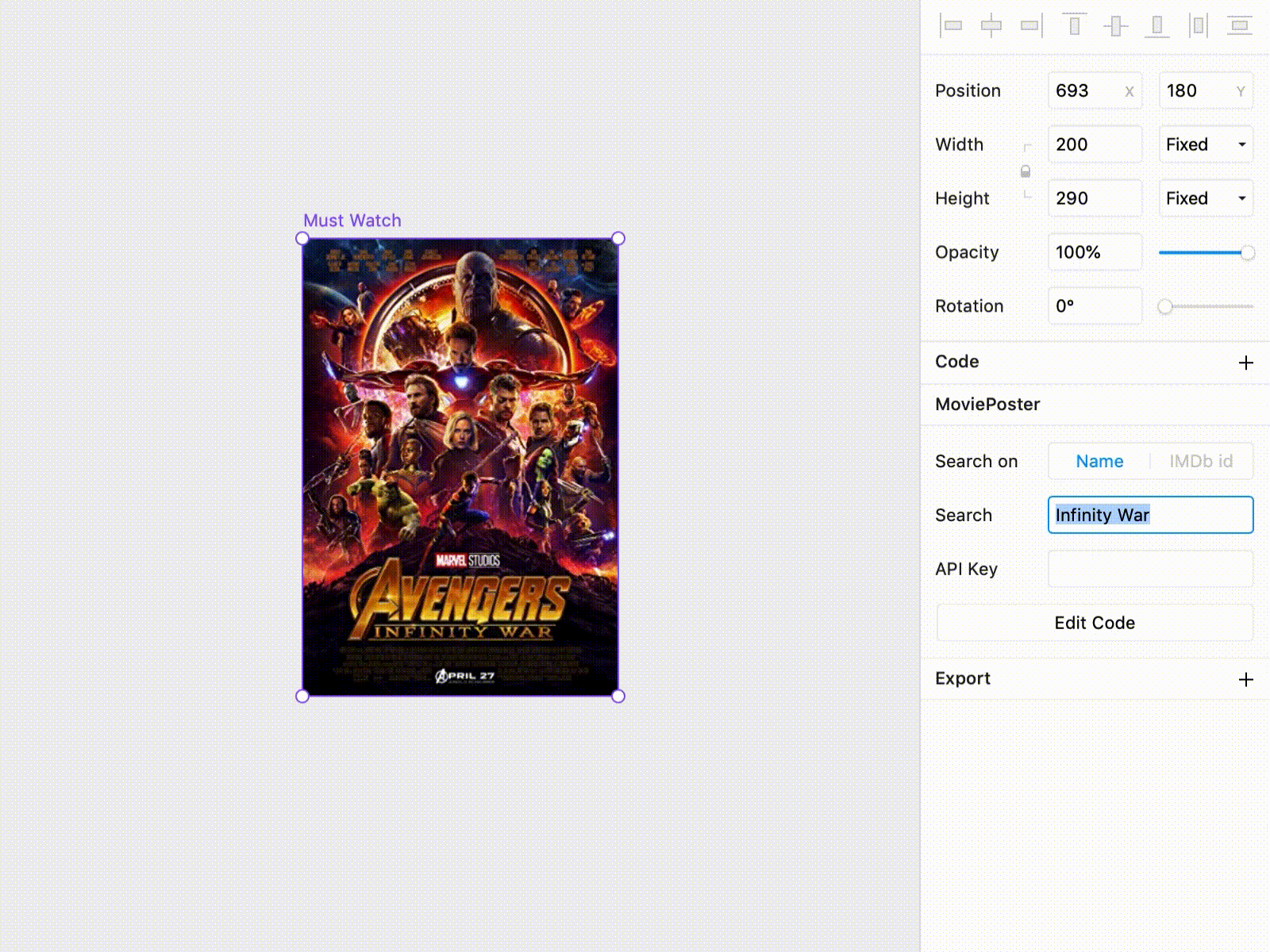The image size is (1270, 952).
Task: Add a new Code override with plus
Action: pos(1245,363)
